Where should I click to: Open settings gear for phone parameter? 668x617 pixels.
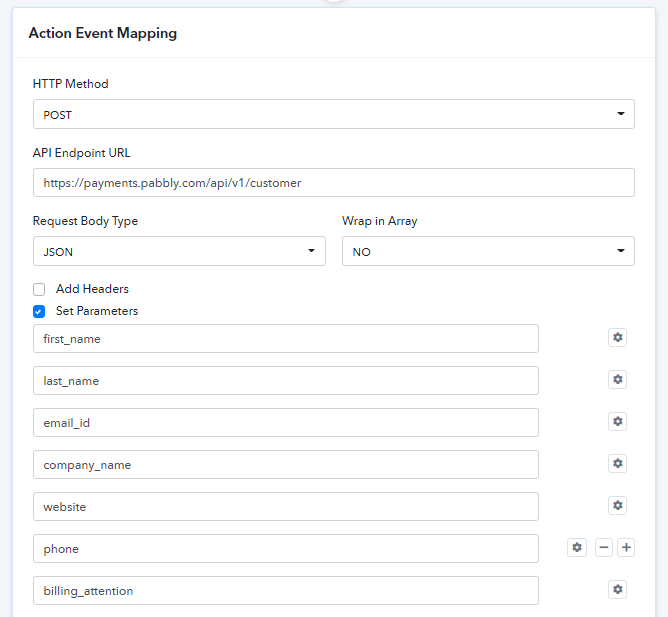coord(577,548)
